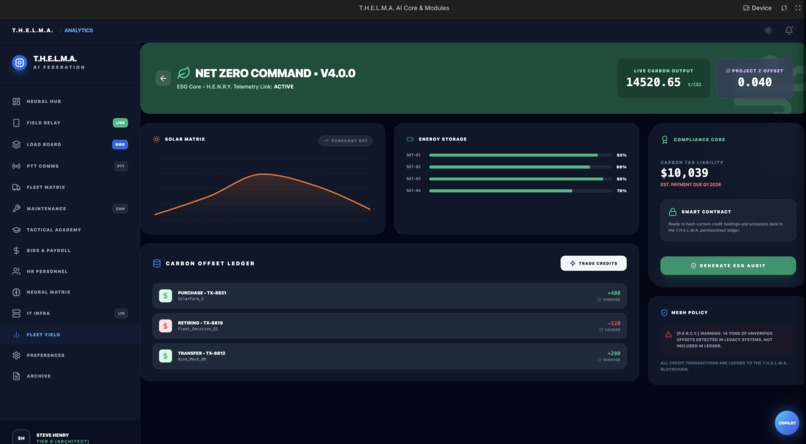Click the rotate icon beside Device
The height and width of the screenshot is (444, 806).
[784, 8]
